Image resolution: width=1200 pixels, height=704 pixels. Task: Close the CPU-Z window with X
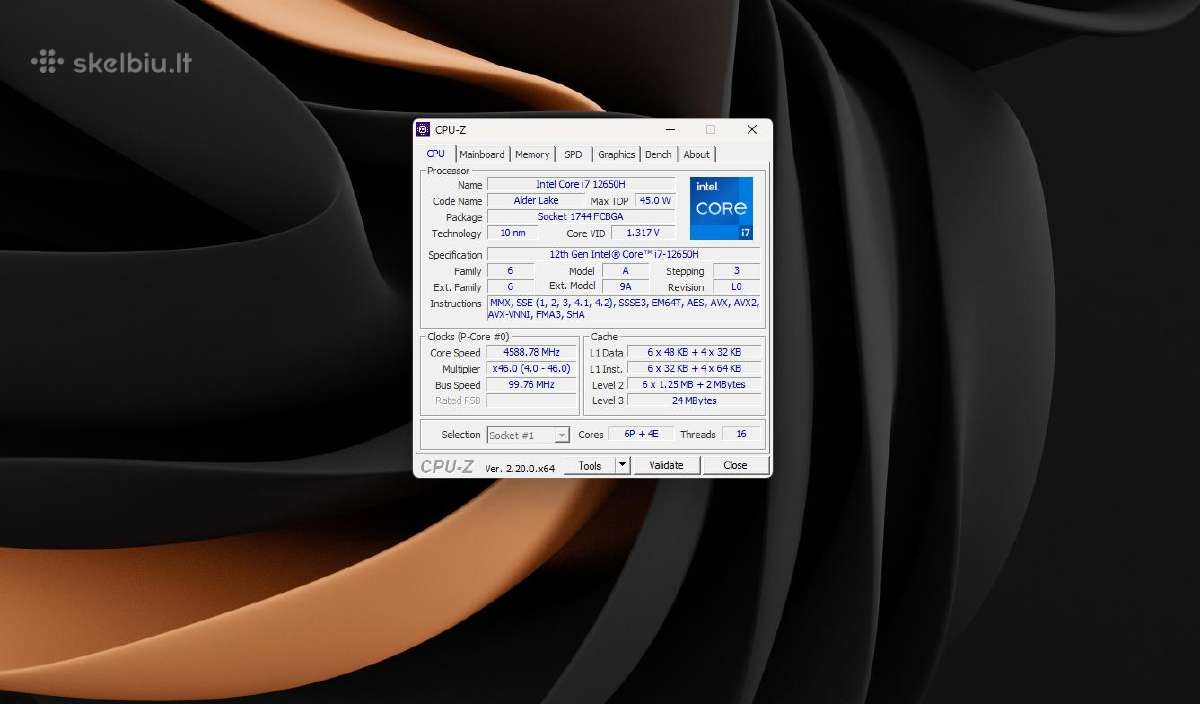pyautogui.click(x=752, y=130)
